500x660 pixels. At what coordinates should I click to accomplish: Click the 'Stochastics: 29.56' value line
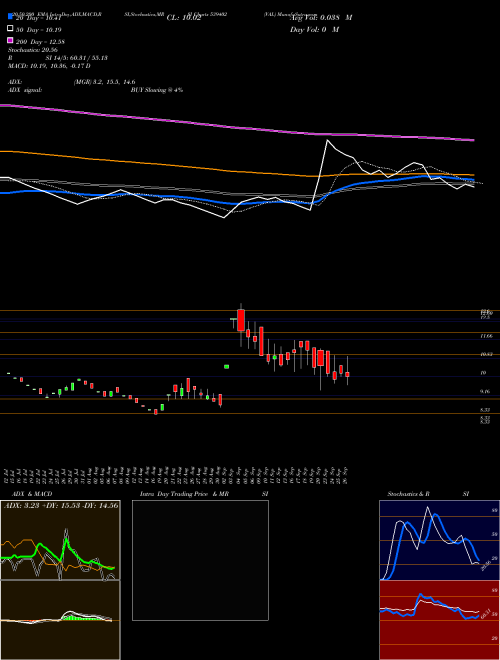pos(33,50)
